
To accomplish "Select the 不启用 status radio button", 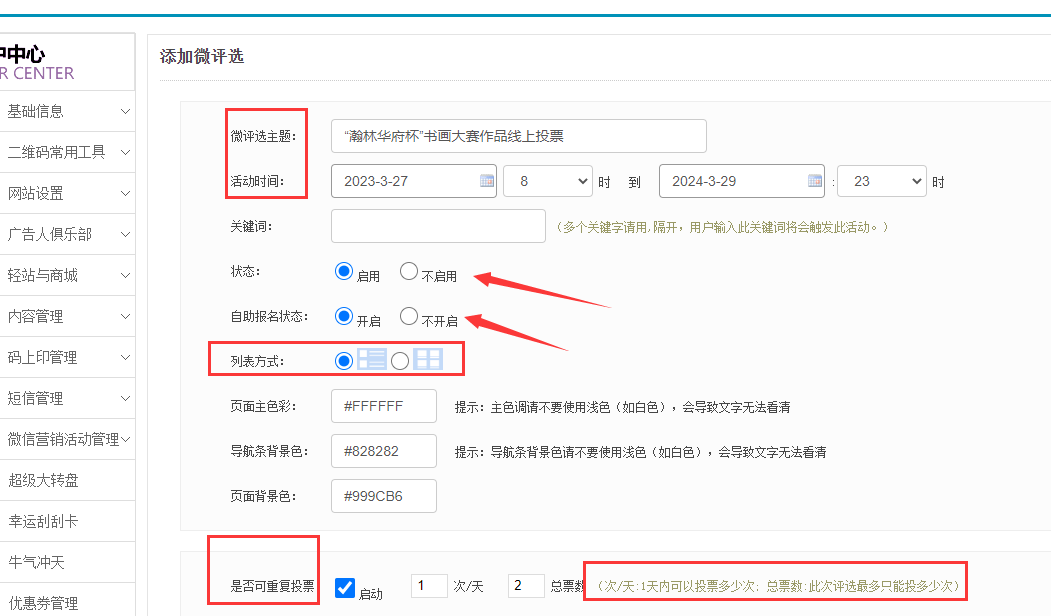I will [409, 271].
